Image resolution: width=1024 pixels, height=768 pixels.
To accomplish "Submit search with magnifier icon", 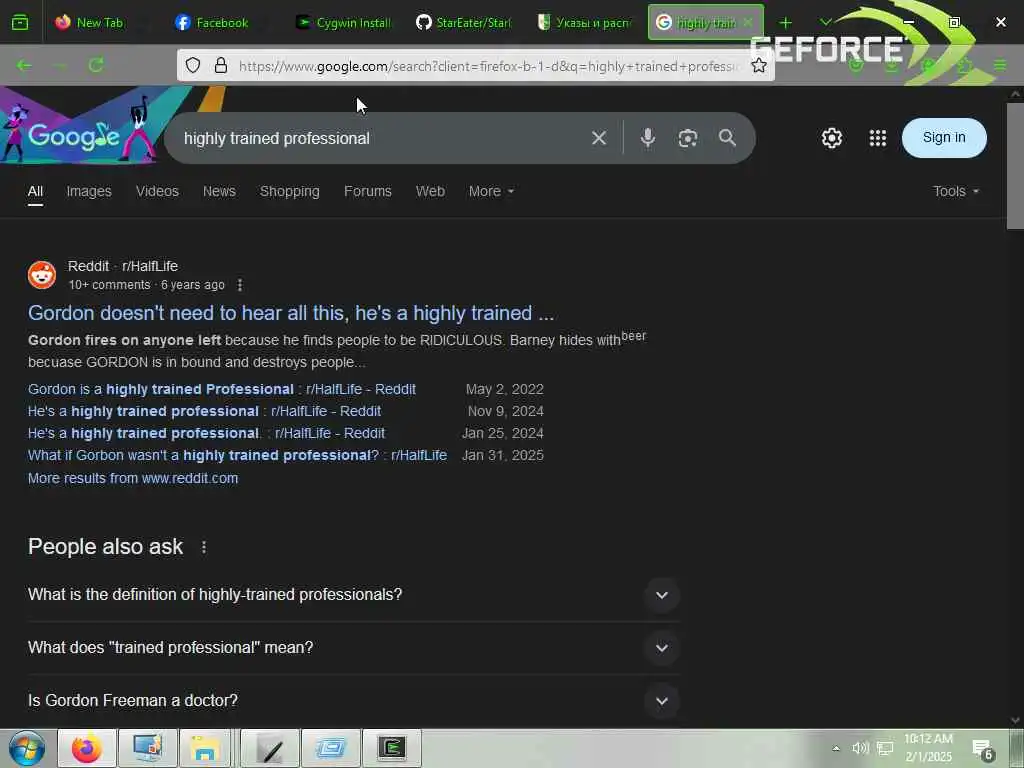I will (727, 138).
